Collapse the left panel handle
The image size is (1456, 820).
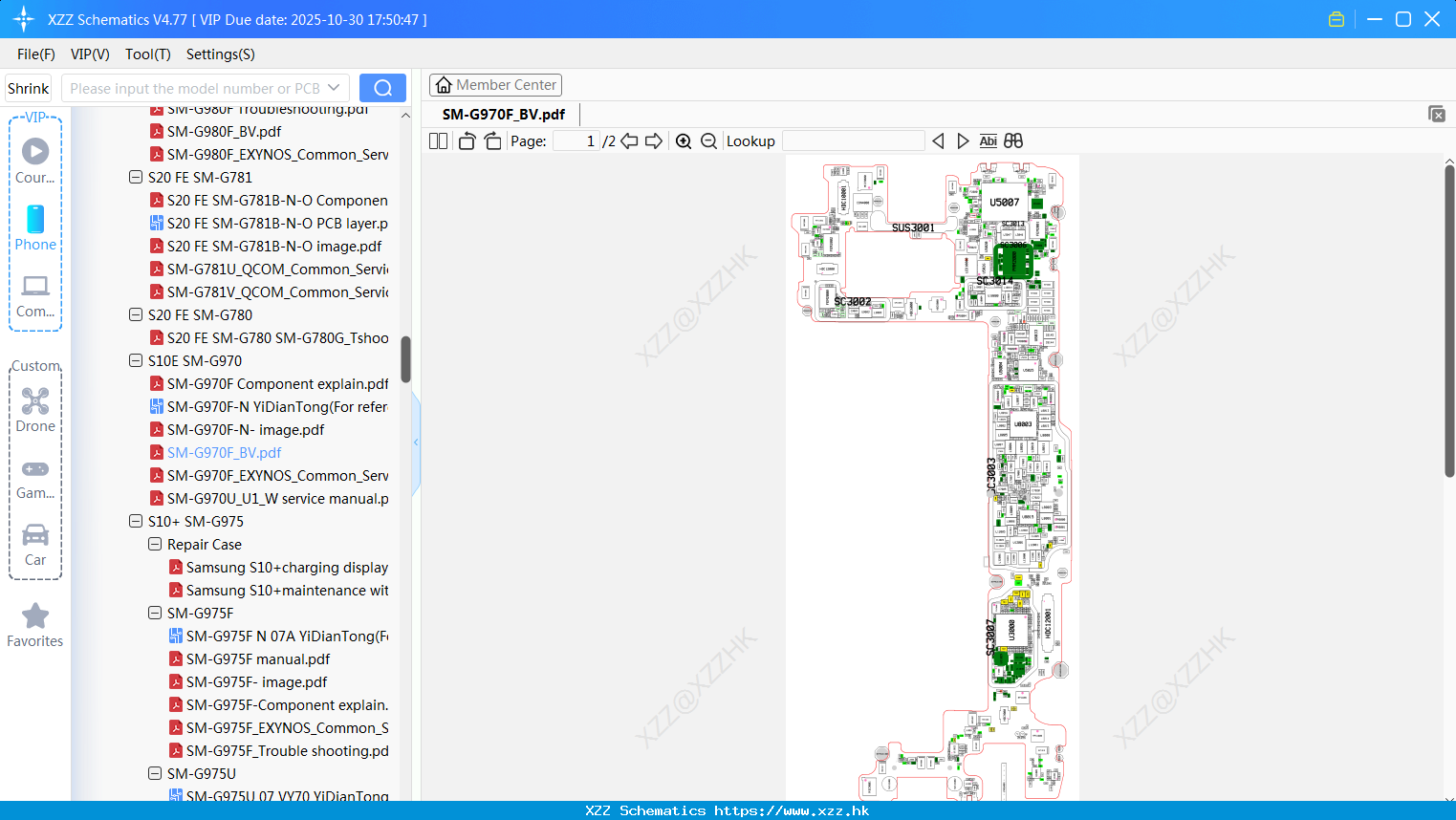tap(416, 442)
